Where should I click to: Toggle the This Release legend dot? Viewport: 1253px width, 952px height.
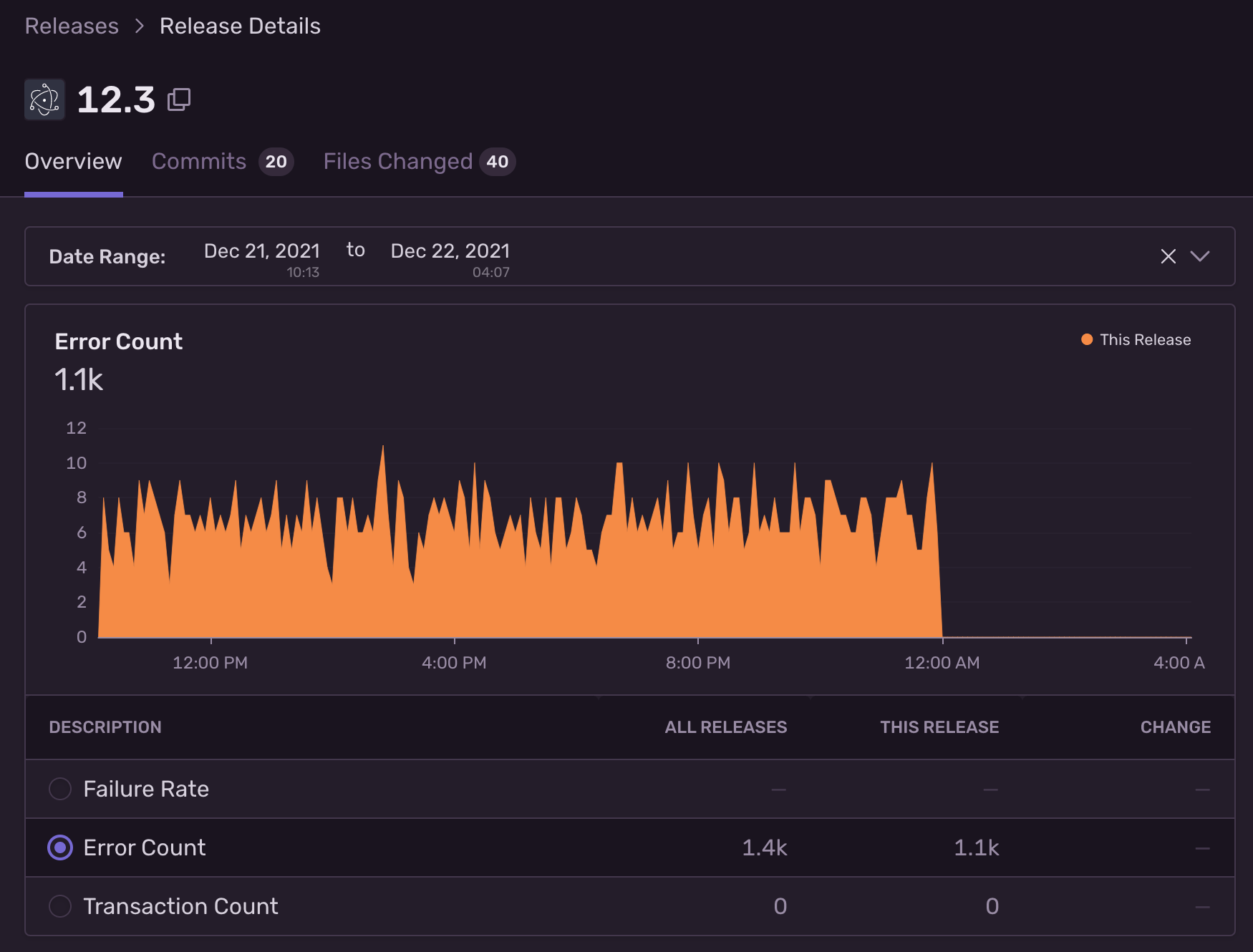[x=1086, y=339]
